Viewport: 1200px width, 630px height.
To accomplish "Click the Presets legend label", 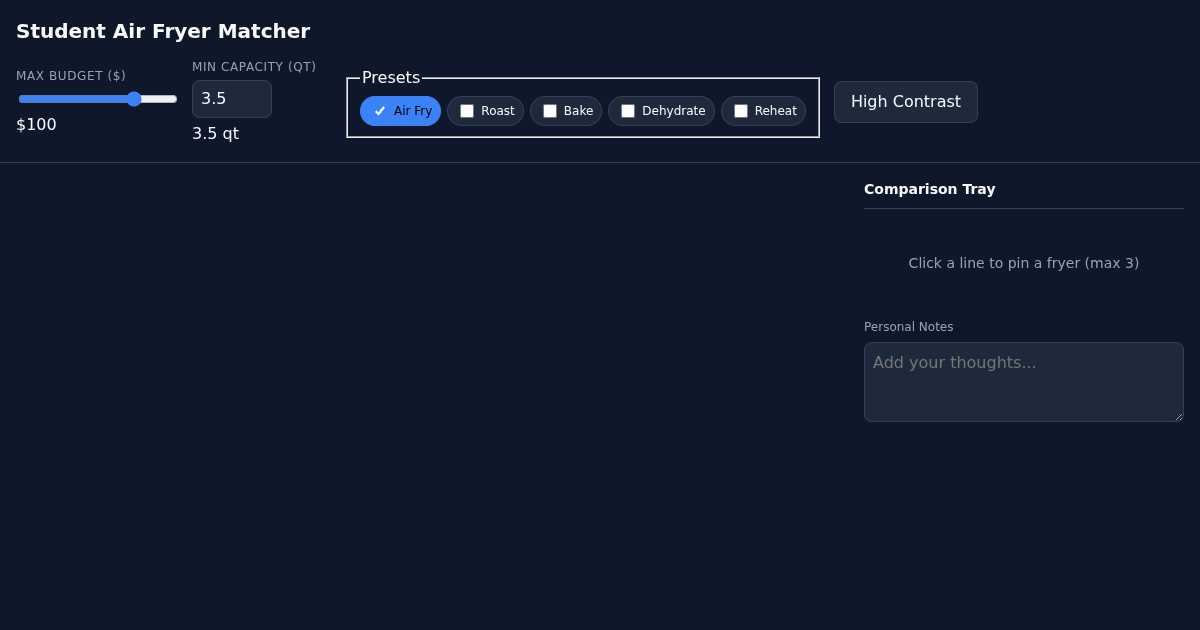I will 391,77.
